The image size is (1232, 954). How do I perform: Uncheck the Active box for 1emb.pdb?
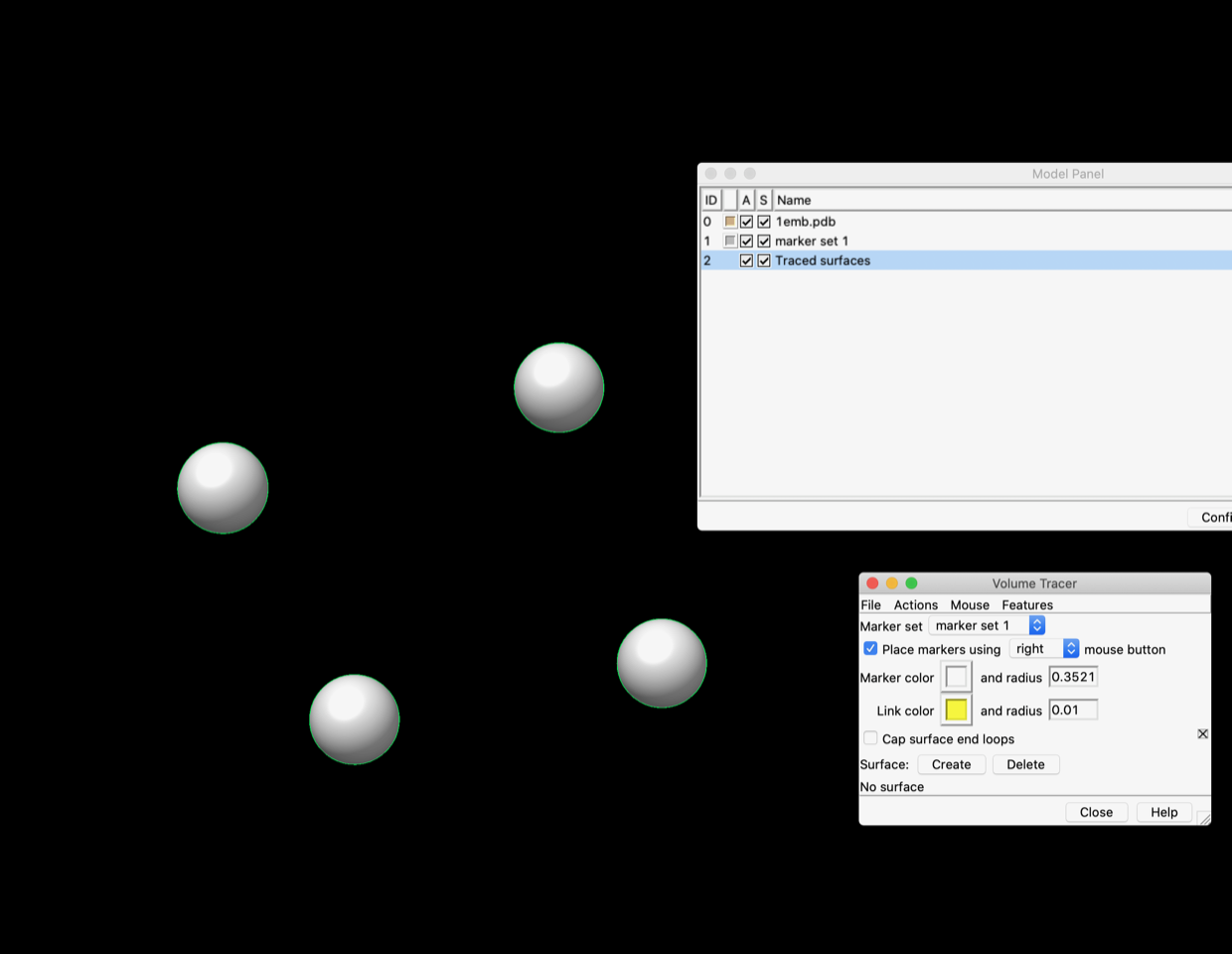[746, 222]
